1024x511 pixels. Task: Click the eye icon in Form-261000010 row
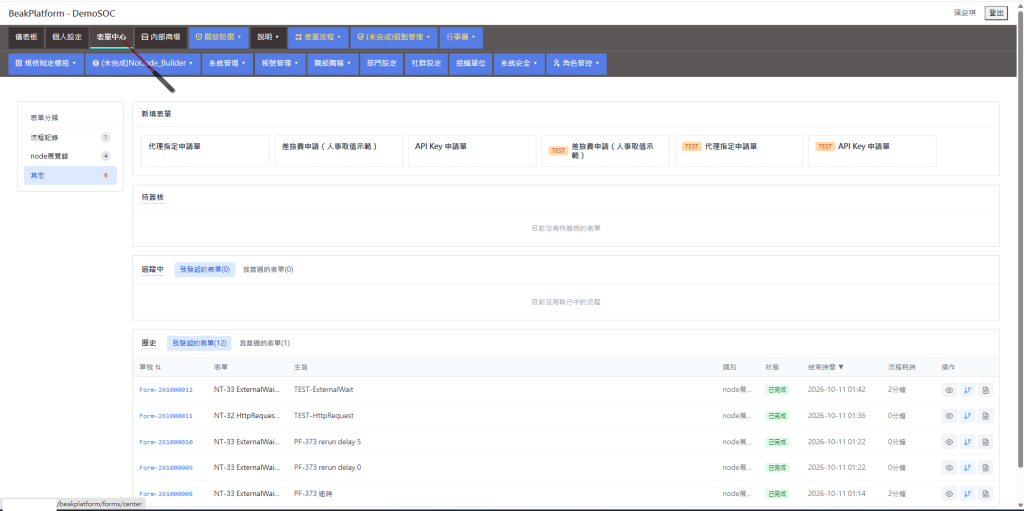(x=949, y=442)
